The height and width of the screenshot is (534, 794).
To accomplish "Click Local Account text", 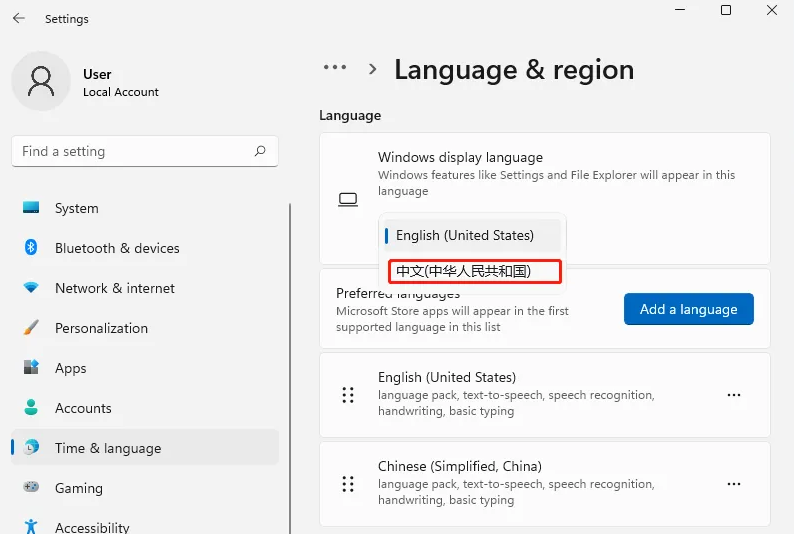I will 121,92.
